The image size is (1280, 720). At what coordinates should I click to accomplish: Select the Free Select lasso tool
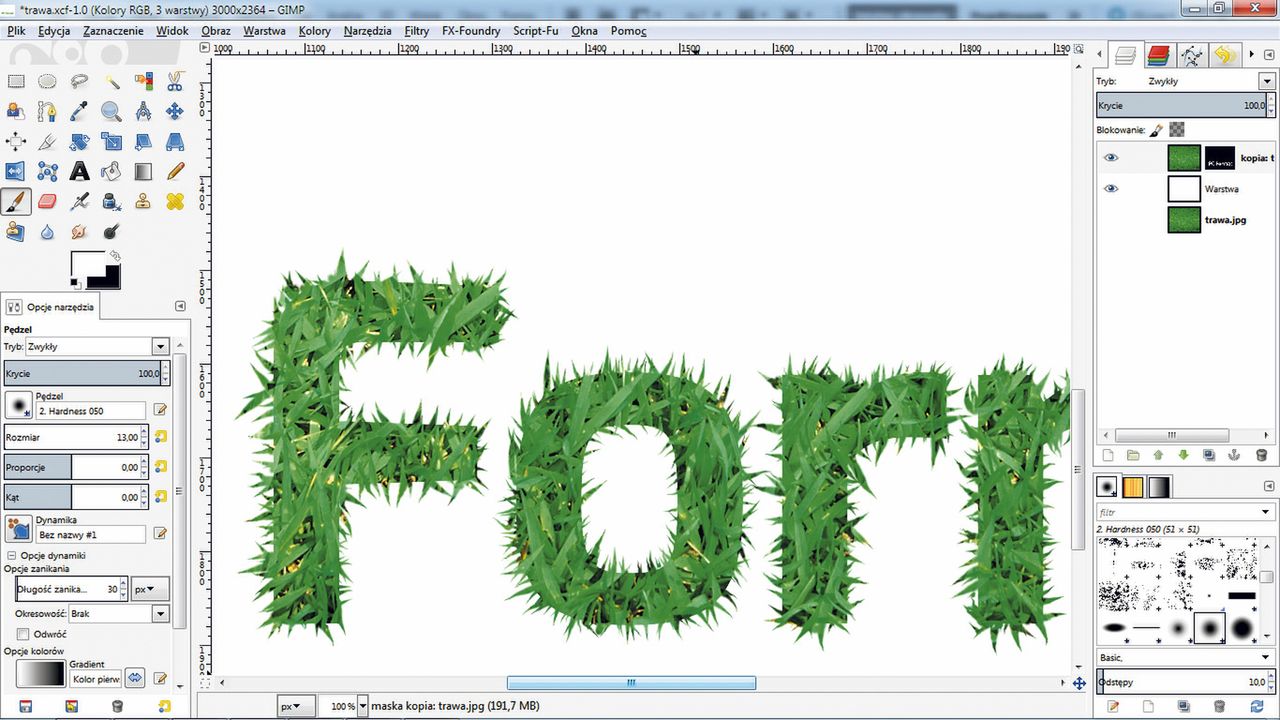[x=79, y=82]
